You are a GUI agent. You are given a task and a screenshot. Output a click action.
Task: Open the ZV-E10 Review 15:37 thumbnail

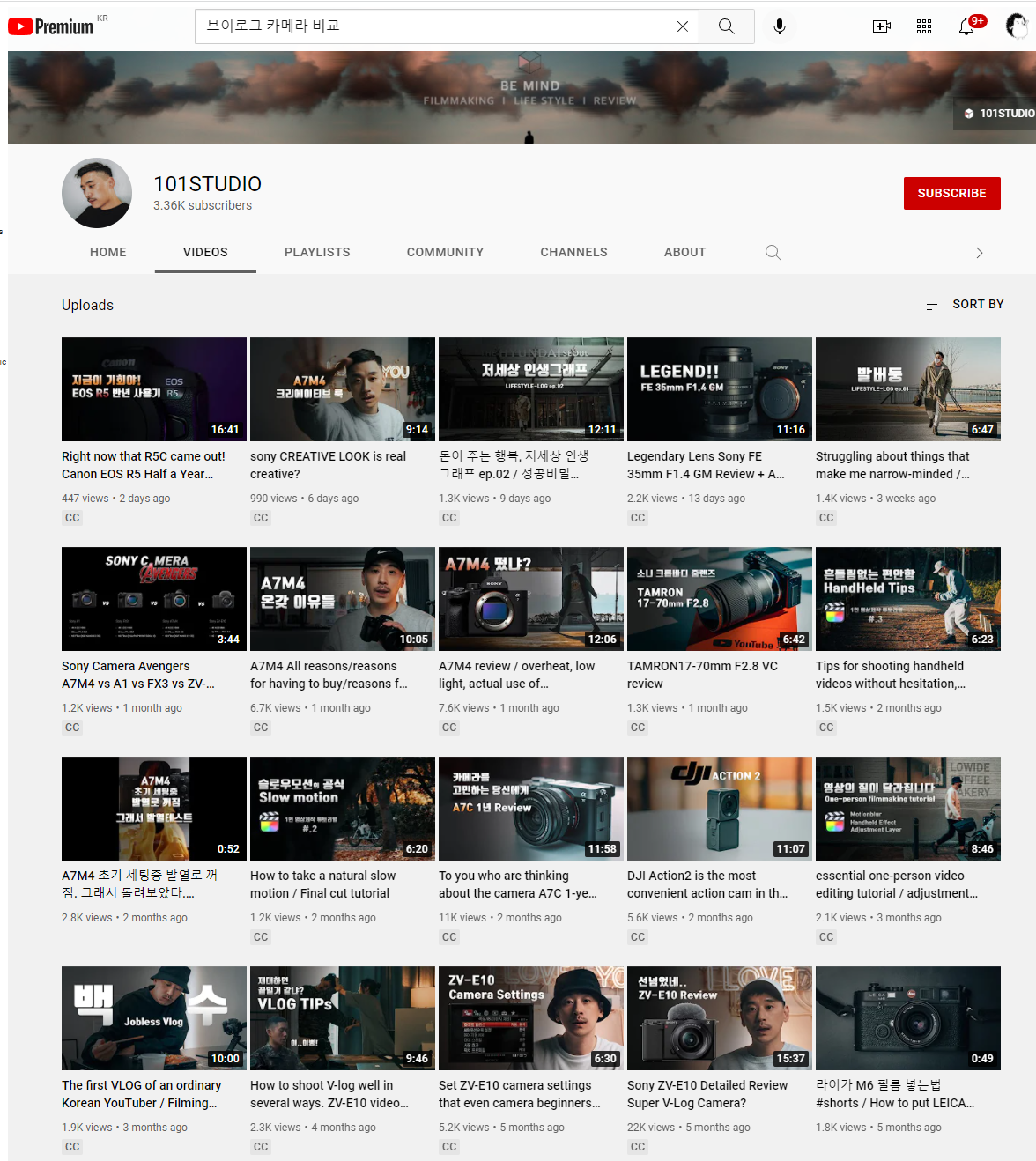(x=720, y=1018)
